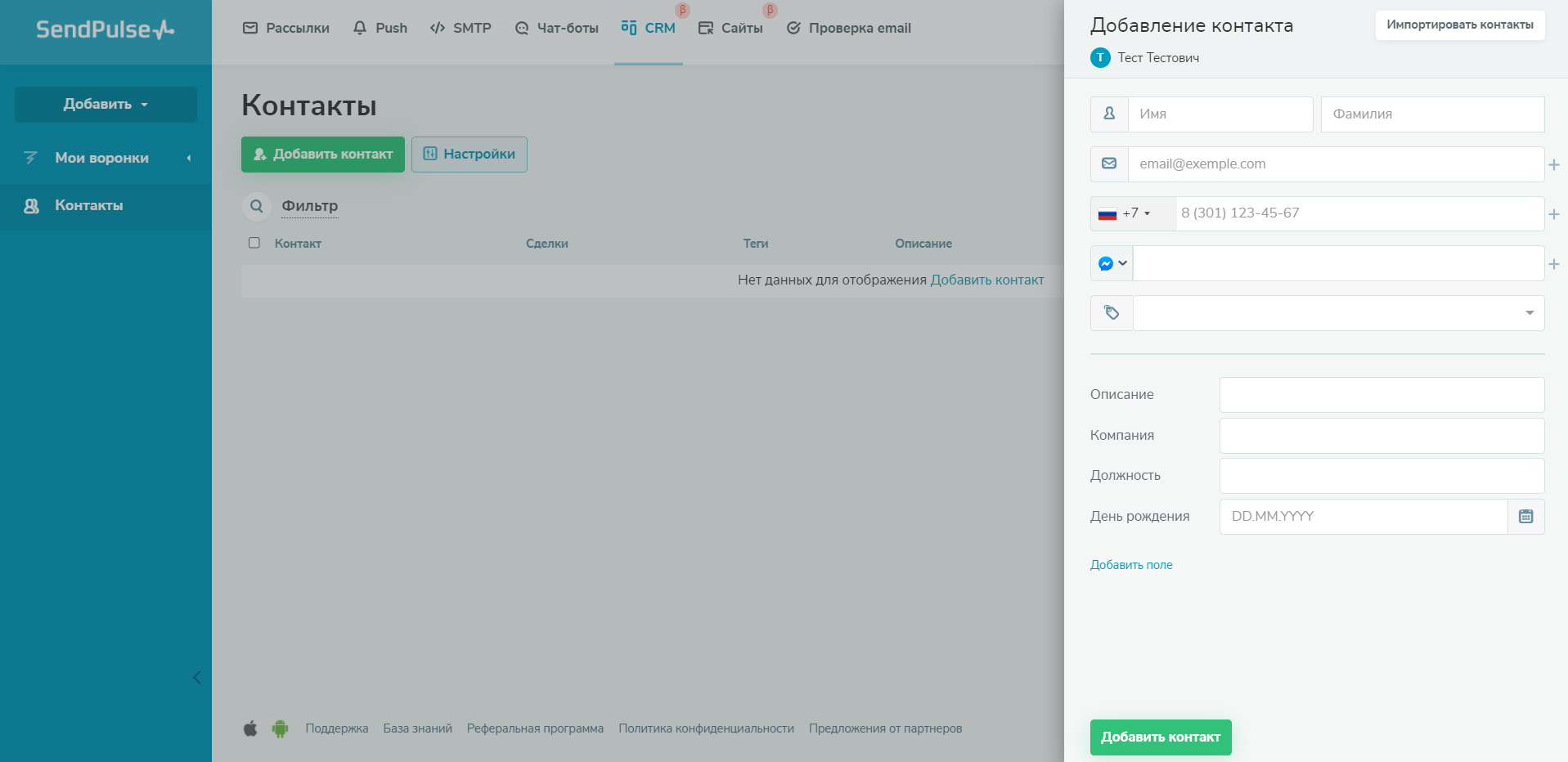Image resolution: width=1568 pixels, height=762 pixels.
Task: Click the Добавить поле link
Action: click(1130, 565)
